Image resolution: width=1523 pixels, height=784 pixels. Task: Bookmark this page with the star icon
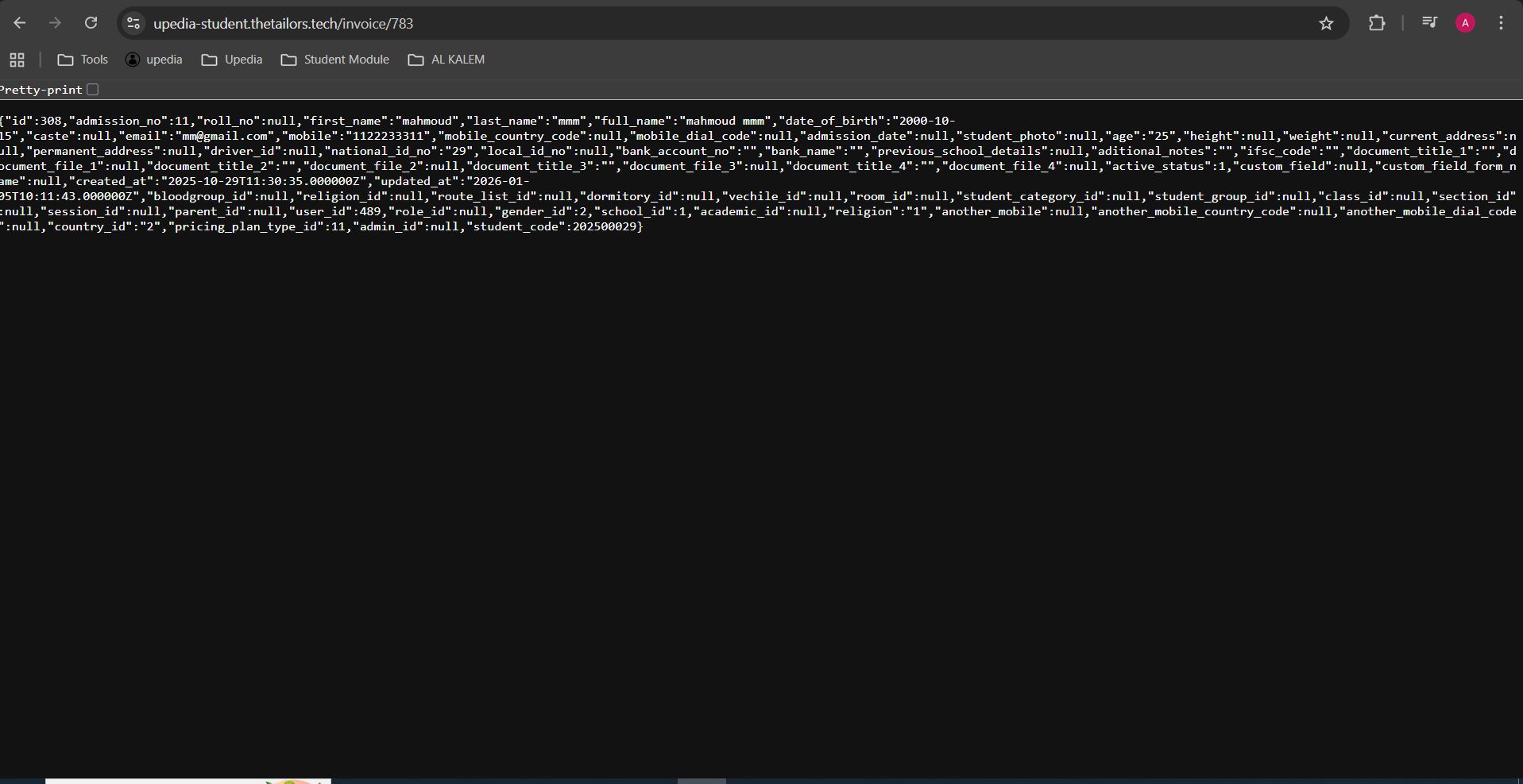tap(1326, 23)
